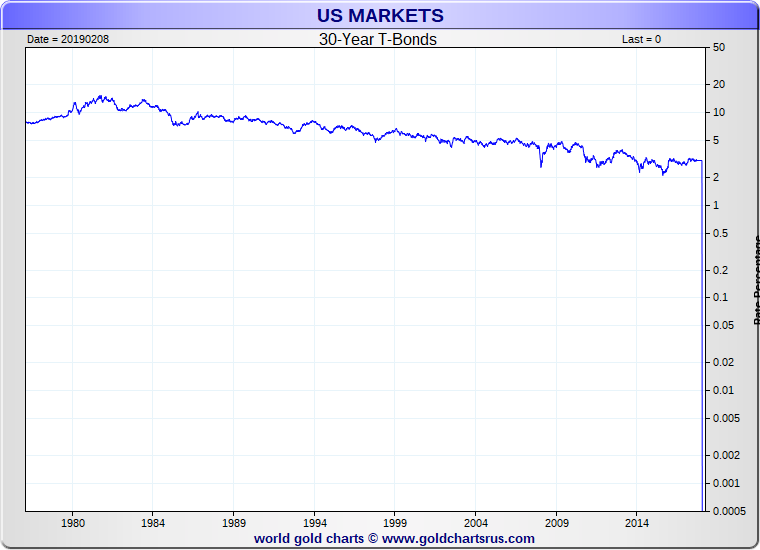The image size is (760, 550).
Task: Click the y-axis value 0.02
Action: (724, 362)
